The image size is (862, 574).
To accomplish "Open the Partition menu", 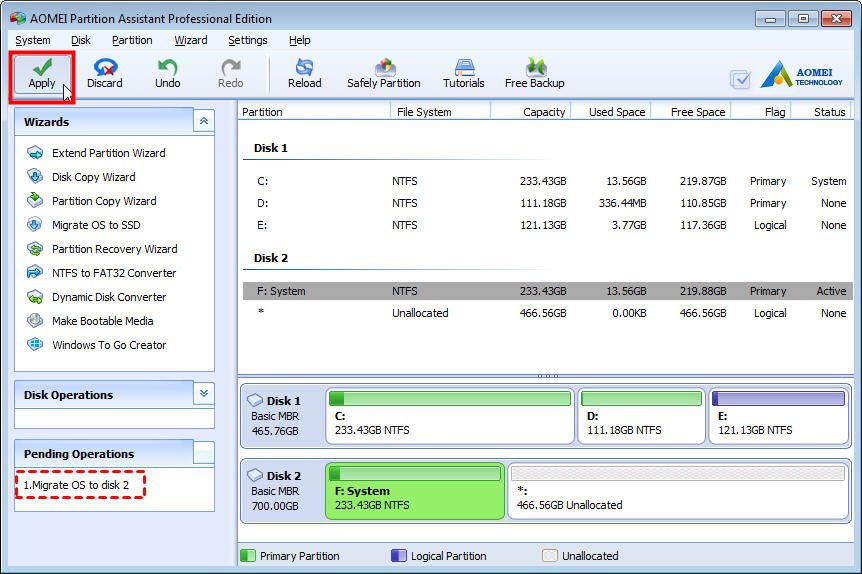I will 132,40.
